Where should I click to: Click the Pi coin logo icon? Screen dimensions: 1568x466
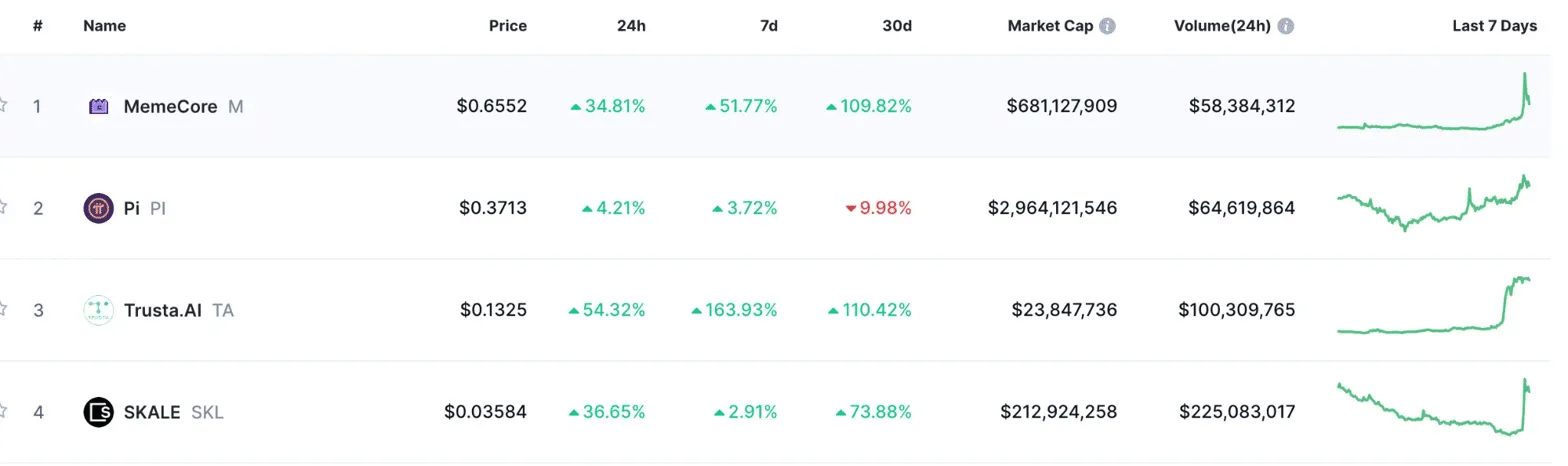[x=98, y=208]
